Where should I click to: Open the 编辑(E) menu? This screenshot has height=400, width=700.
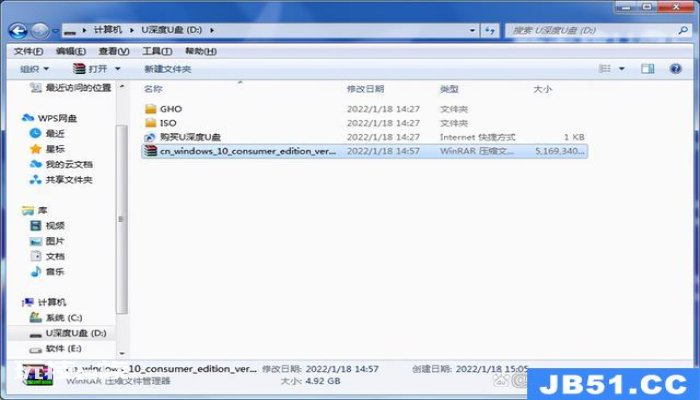[71, 51]
